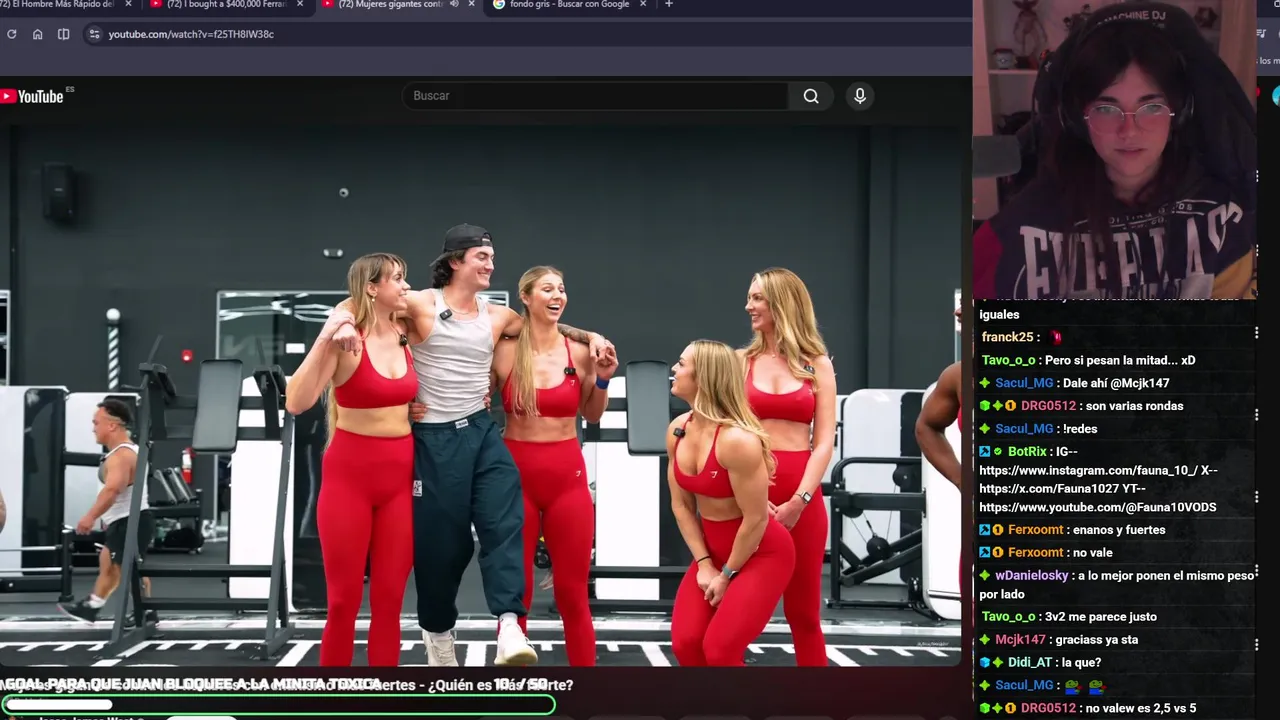Switch to El Hombre Más Rápido tab

pyautogui.click(x=60, y=4)
